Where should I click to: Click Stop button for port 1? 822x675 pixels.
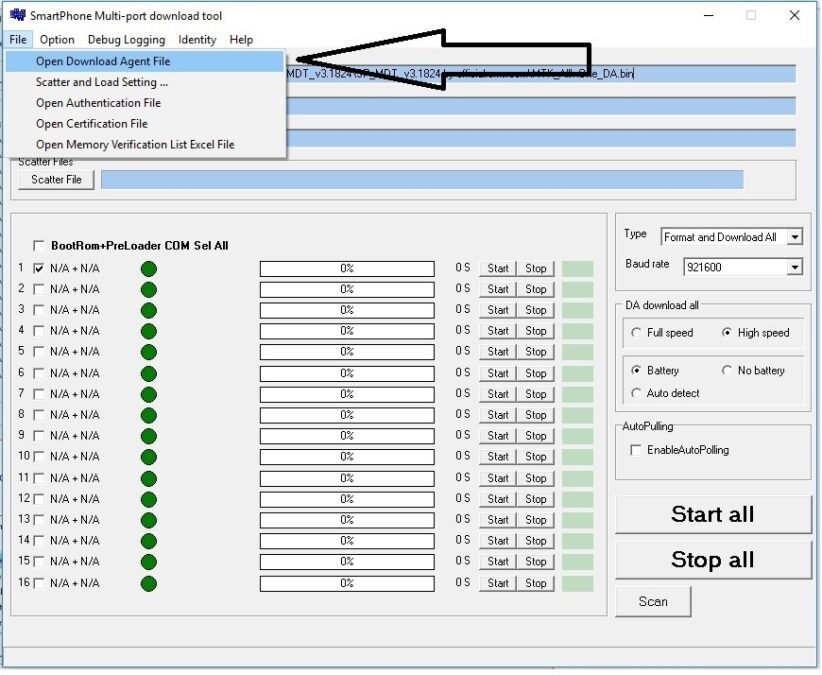[x=536, y=269]
